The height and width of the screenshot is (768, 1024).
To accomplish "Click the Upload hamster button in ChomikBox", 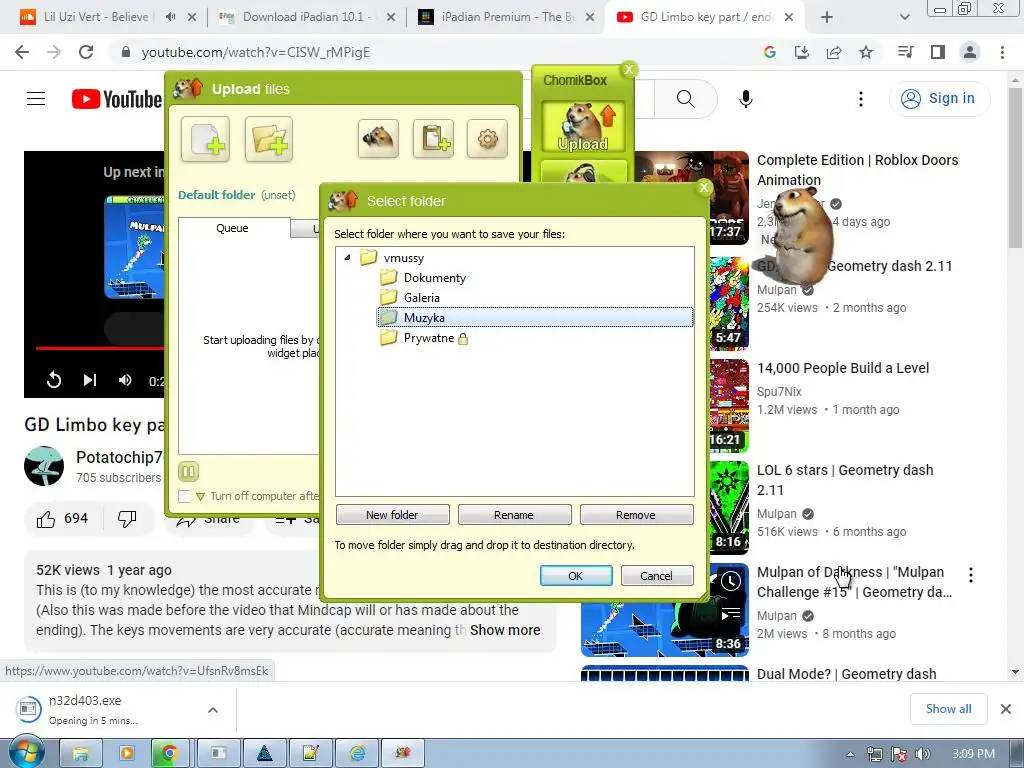I will pos(583,127).
